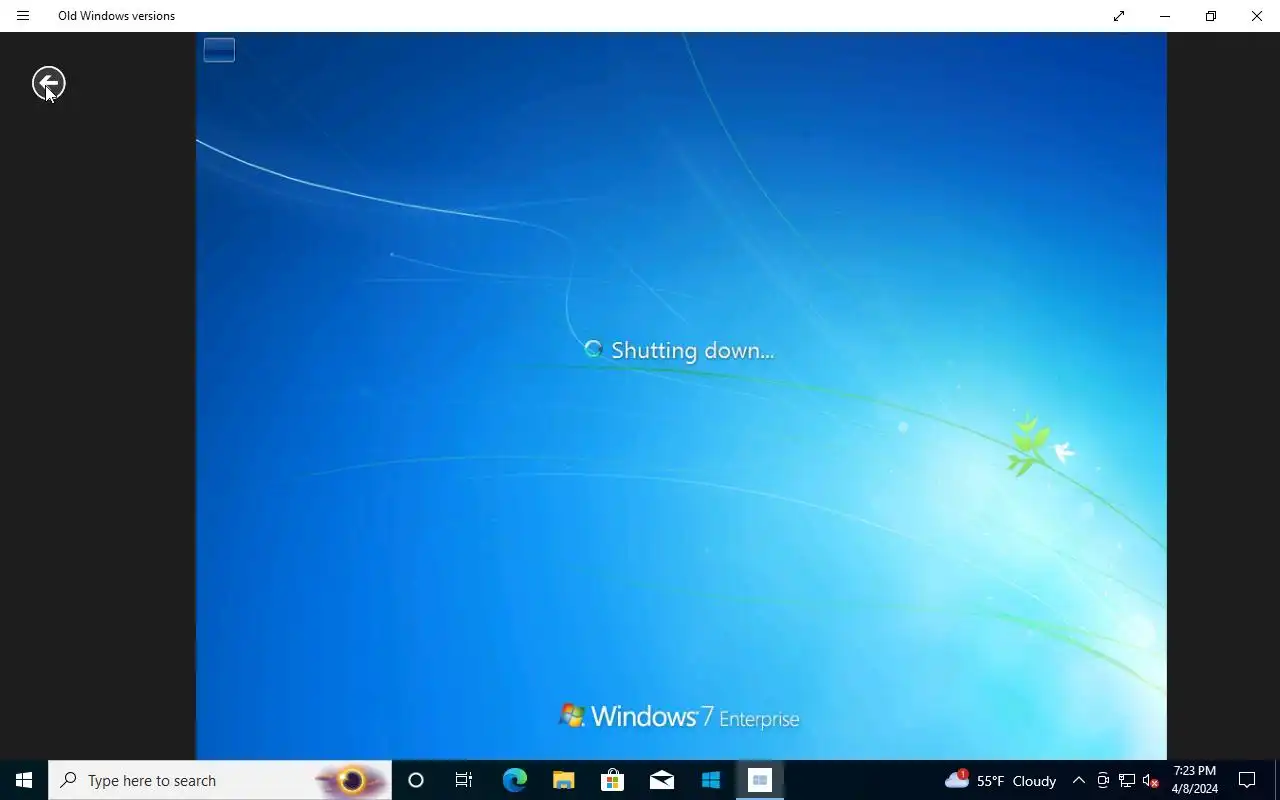
Task: Open the Action Center notification icon
Action: pos(1247,780)
